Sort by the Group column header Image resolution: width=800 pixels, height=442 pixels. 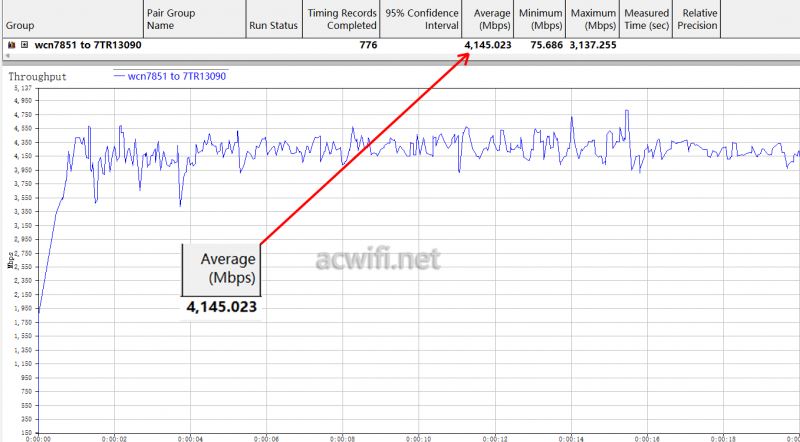(x=70, y=19)
